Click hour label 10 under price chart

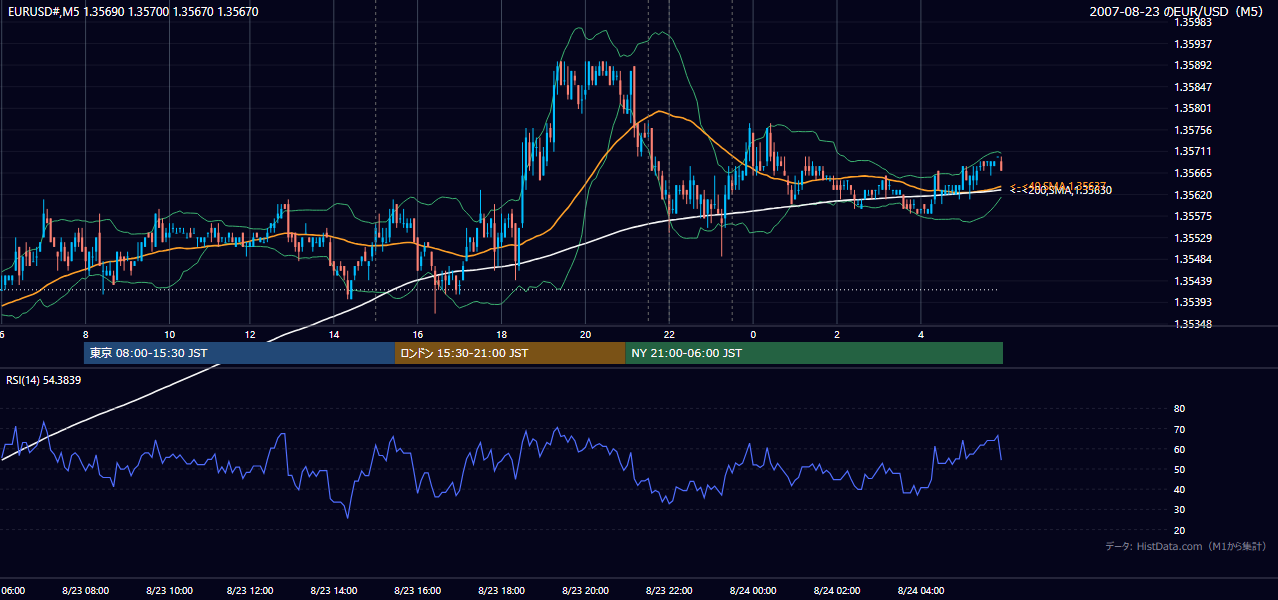point(169,334)
